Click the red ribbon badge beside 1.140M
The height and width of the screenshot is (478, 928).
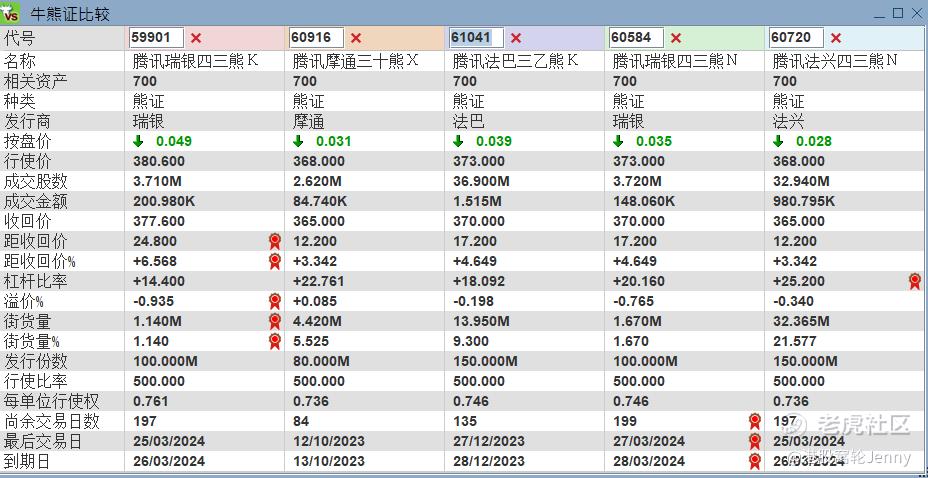tap(275, 321)
